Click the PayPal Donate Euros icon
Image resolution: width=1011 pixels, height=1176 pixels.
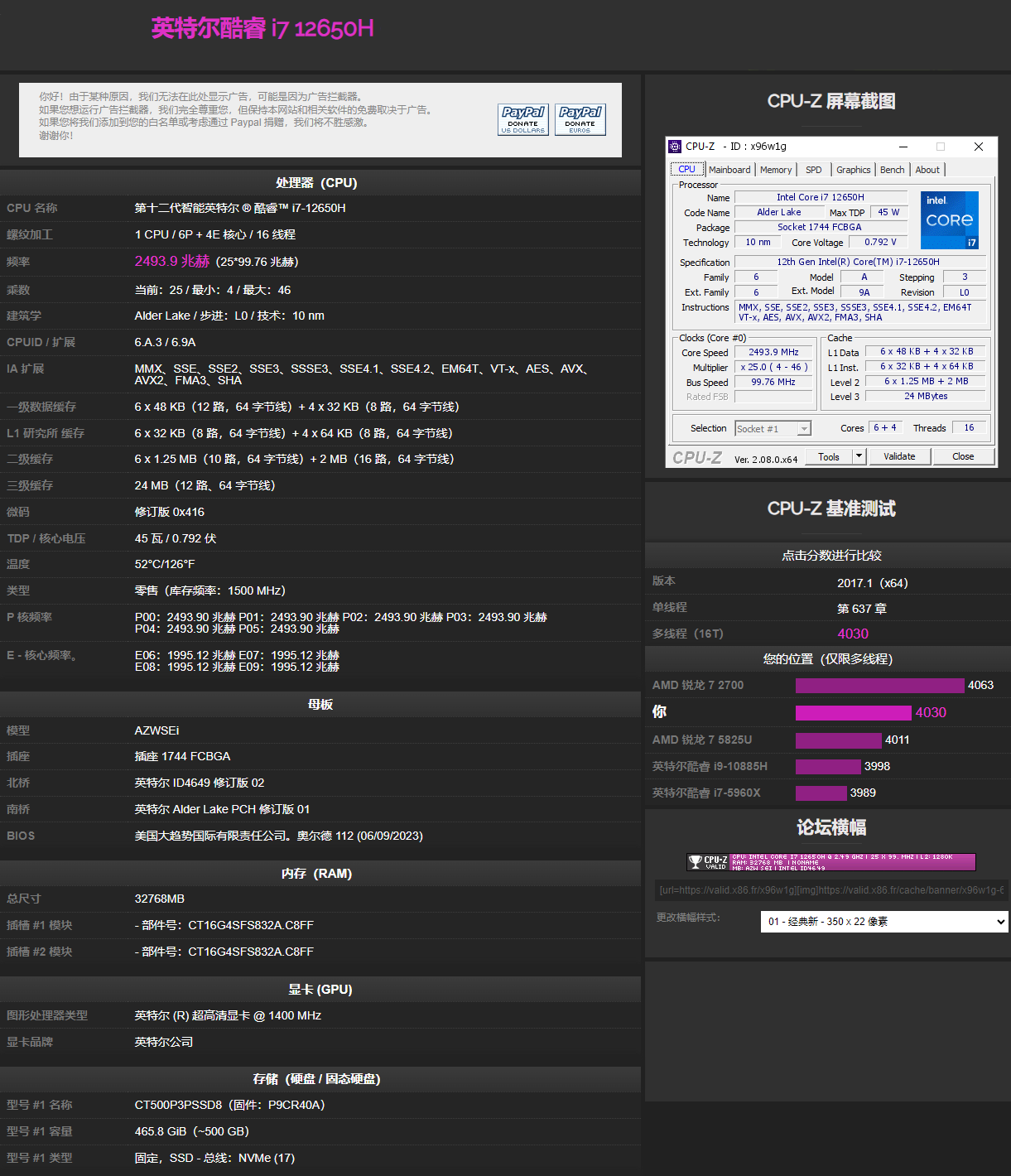pyautogui.click(x=580, y=119)
